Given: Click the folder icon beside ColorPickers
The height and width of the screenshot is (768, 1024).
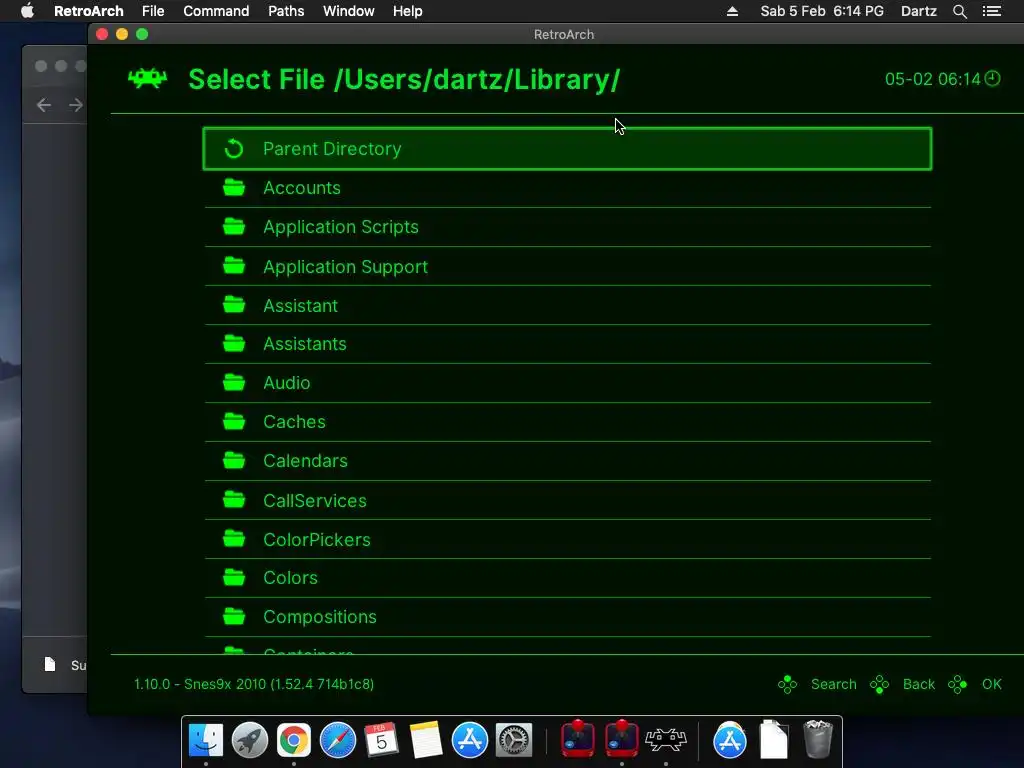Looking at the screenshot, I should point(234,539).
